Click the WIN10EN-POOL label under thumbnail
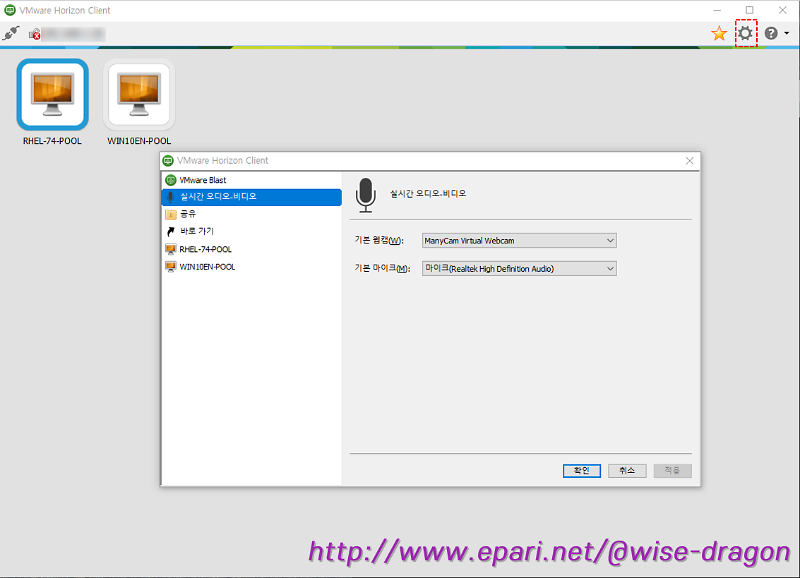The width and height of the screenshot is (800, 578). [139, 141]
